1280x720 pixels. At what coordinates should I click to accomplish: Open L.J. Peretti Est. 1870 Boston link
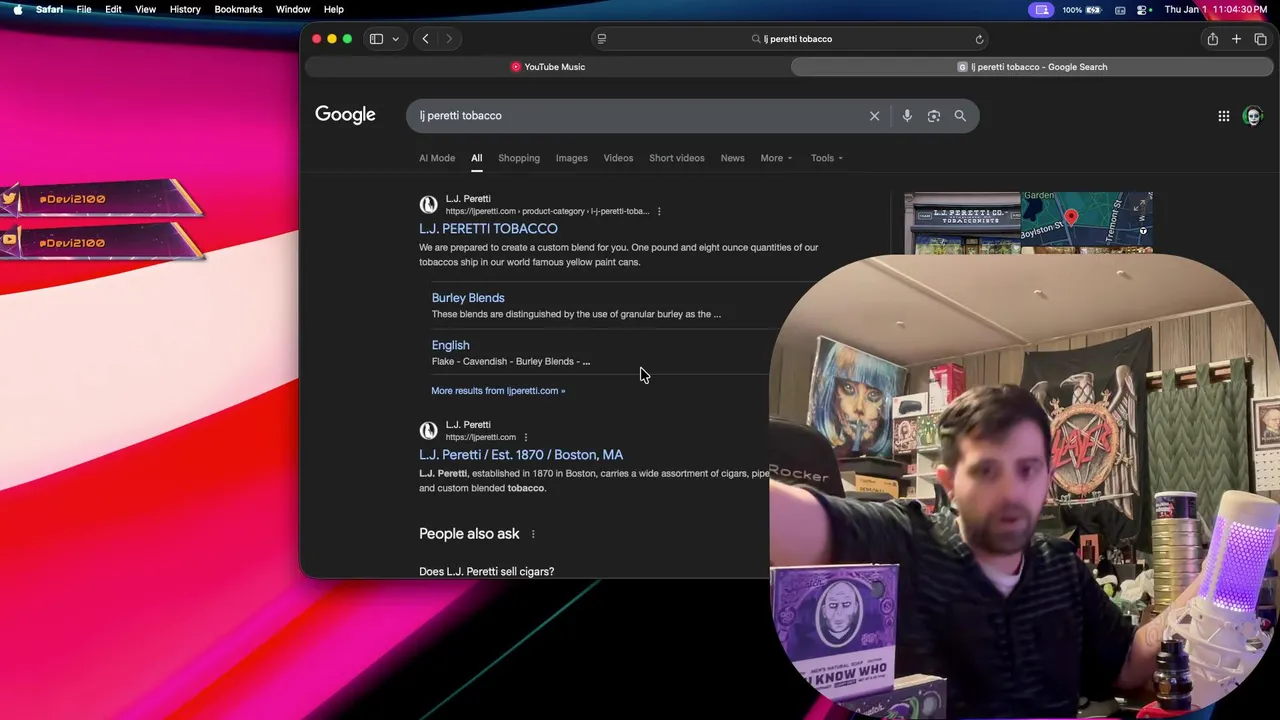click(521, 455)
